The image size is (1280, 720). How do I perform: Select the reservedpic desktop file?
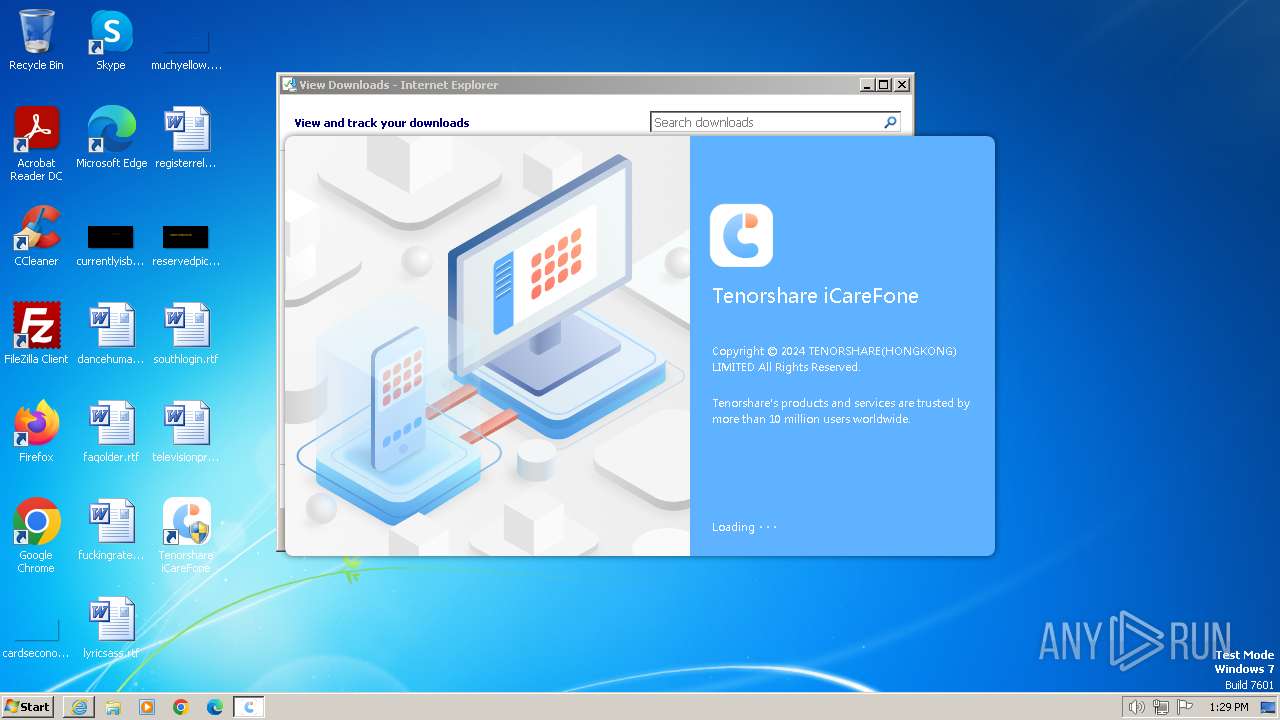point(186,246)
